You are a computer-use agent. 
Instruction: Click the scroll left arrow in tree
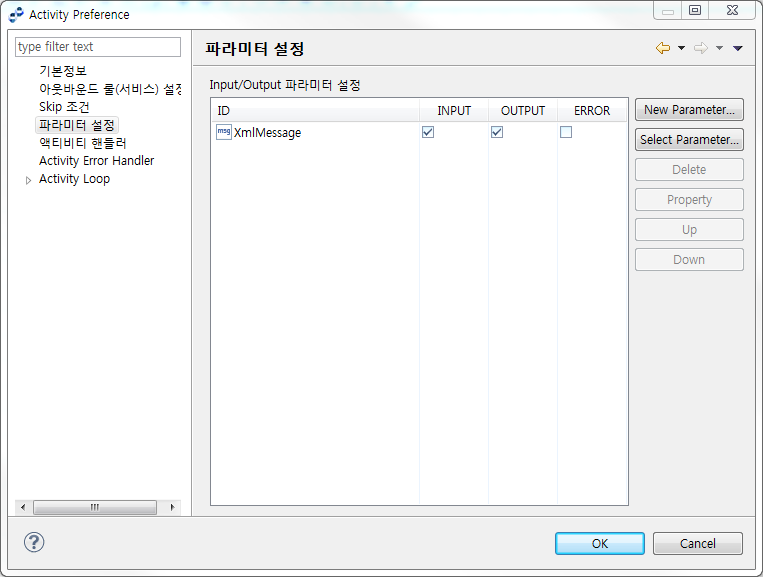pyautogui.click(x=23, y=507)
